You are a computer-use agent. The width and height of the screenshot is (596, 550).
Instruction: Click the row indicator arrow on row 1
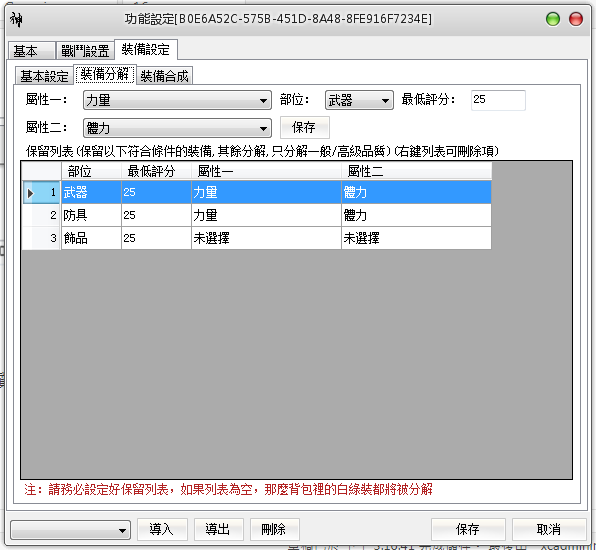pyautogui.click(x=30, y=193)
